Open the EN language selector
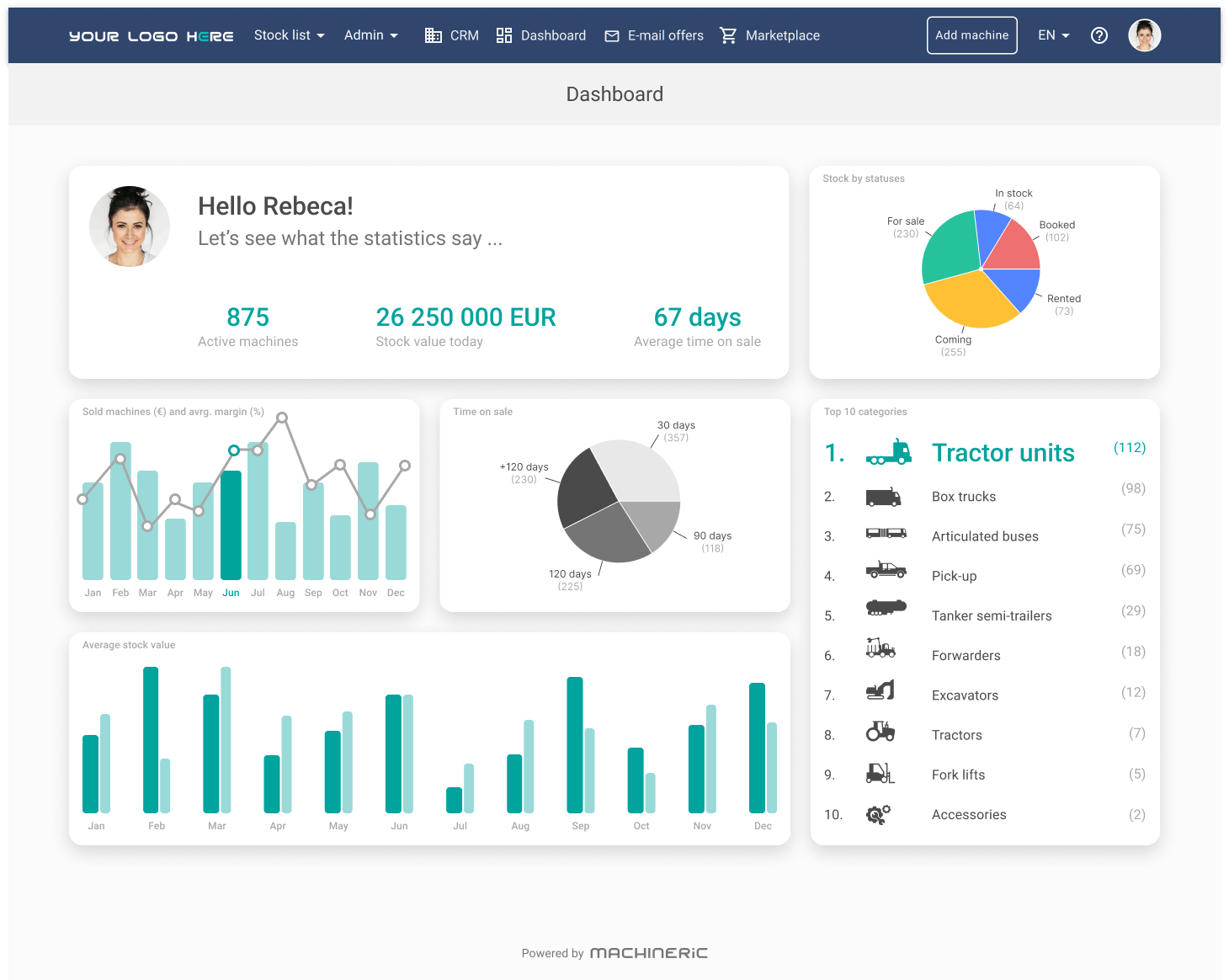This screenshot has height=980, width=1229. point(1053,35)
